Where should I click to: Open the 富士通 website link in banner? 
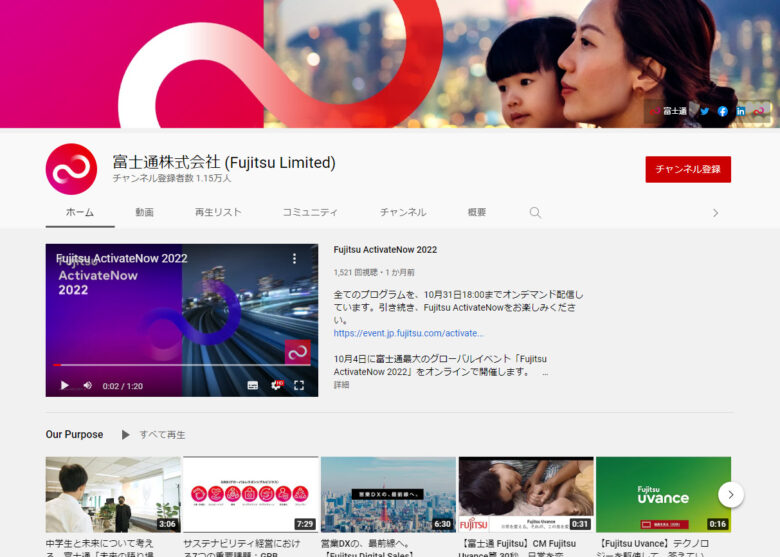[669, 111]
